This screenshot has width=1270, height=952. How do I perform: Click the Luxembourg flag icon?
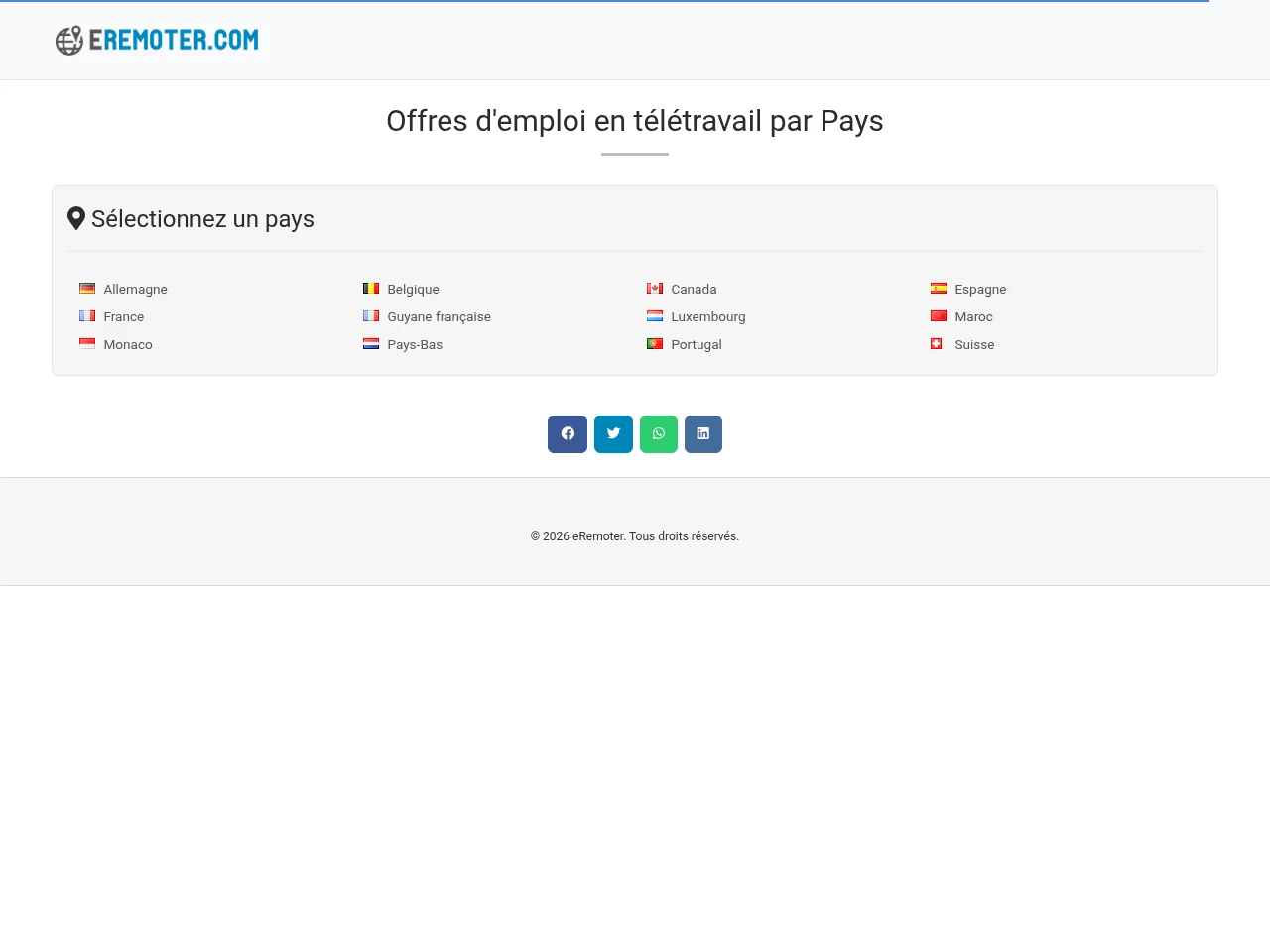655,316
